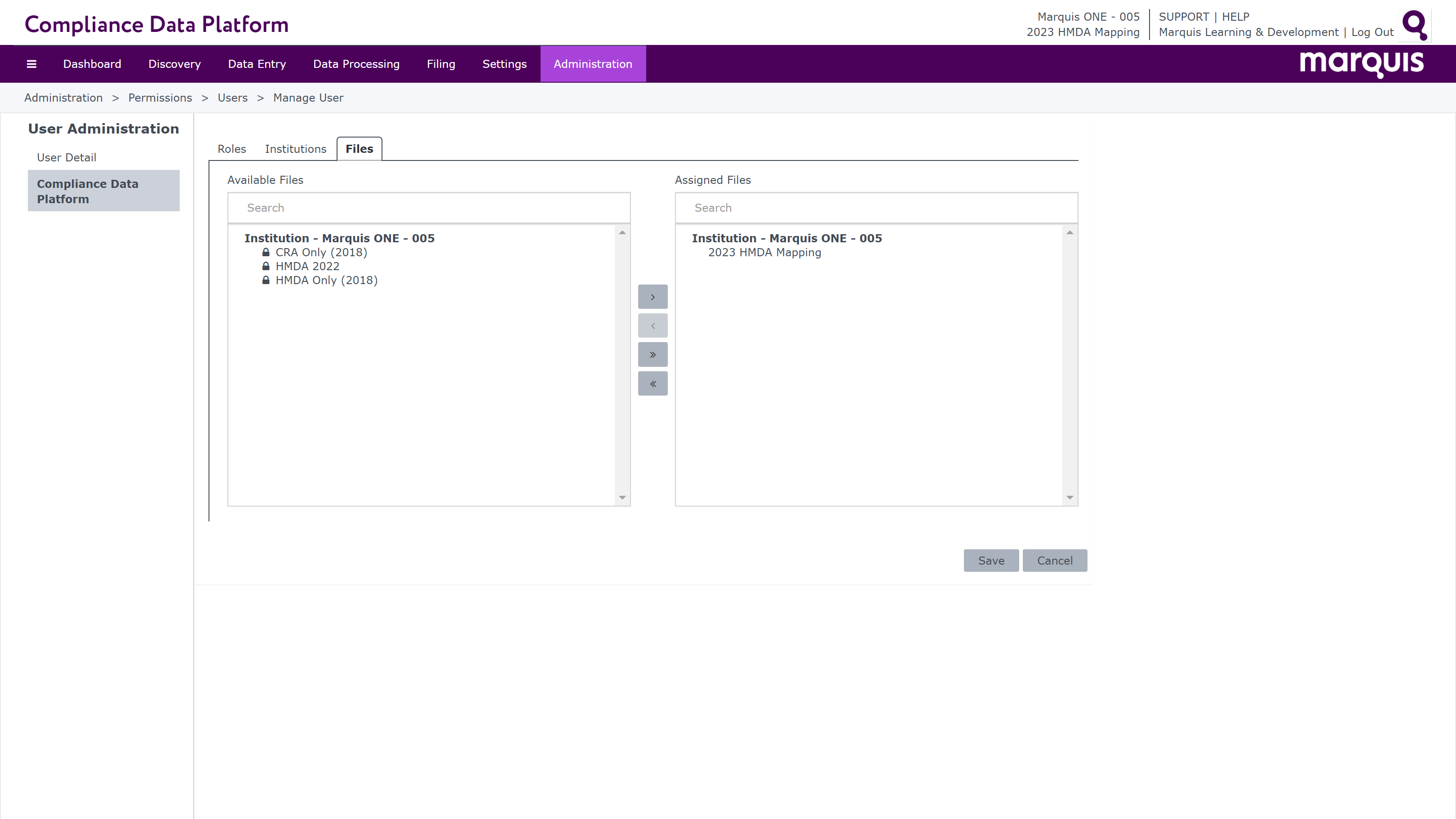Click Available Files scrollbar down arrow
Screen dimensions: 1456x819
pyautogui.click(x=622, y=498)
